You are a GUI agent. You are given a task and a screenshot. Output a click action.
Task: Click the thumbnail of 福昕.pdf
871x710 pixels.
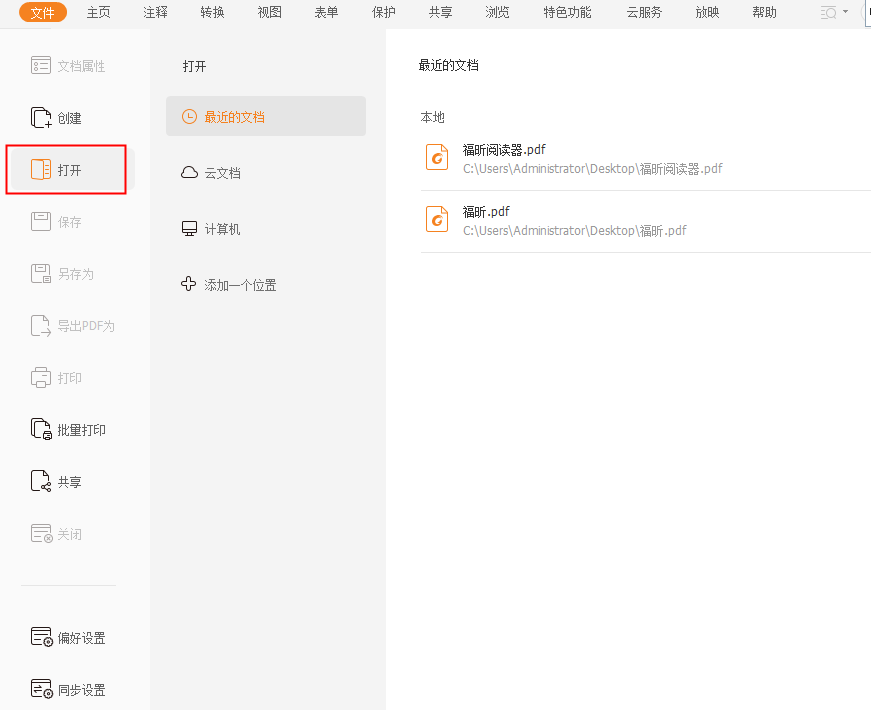(x=436, y=219)
